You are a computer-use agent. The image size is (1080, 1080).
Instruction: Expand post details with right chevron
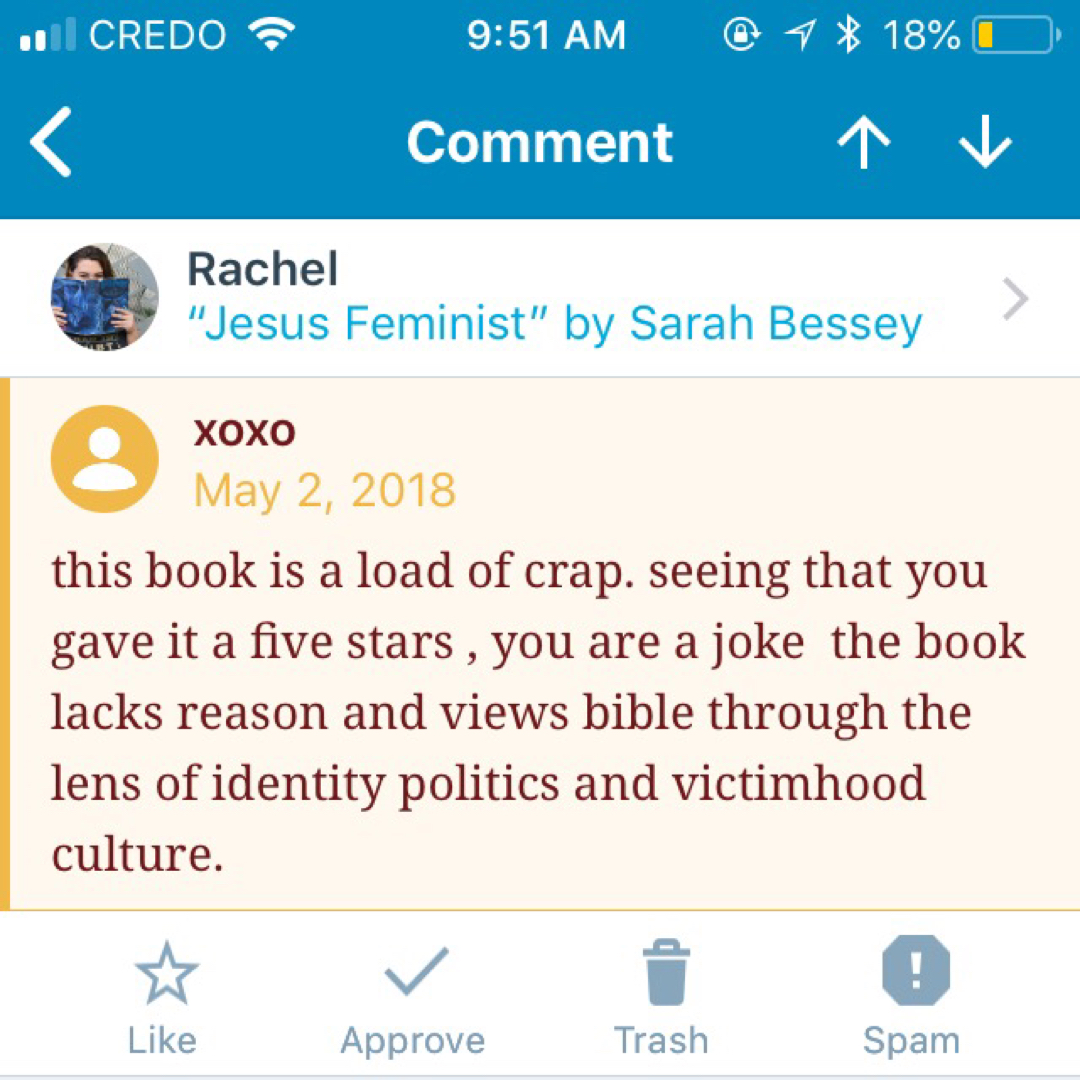(x=1015, y=299)
